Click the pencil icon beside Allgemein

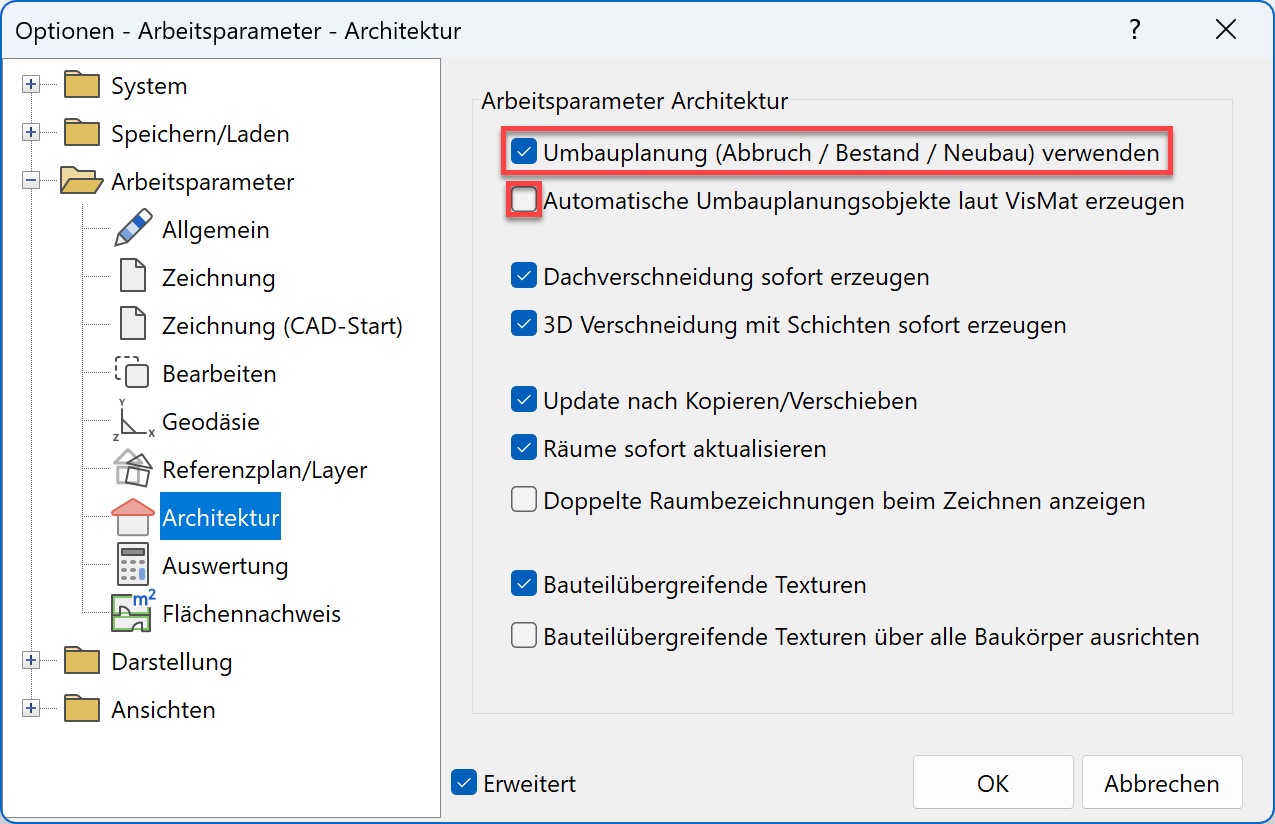coord(134,229)
